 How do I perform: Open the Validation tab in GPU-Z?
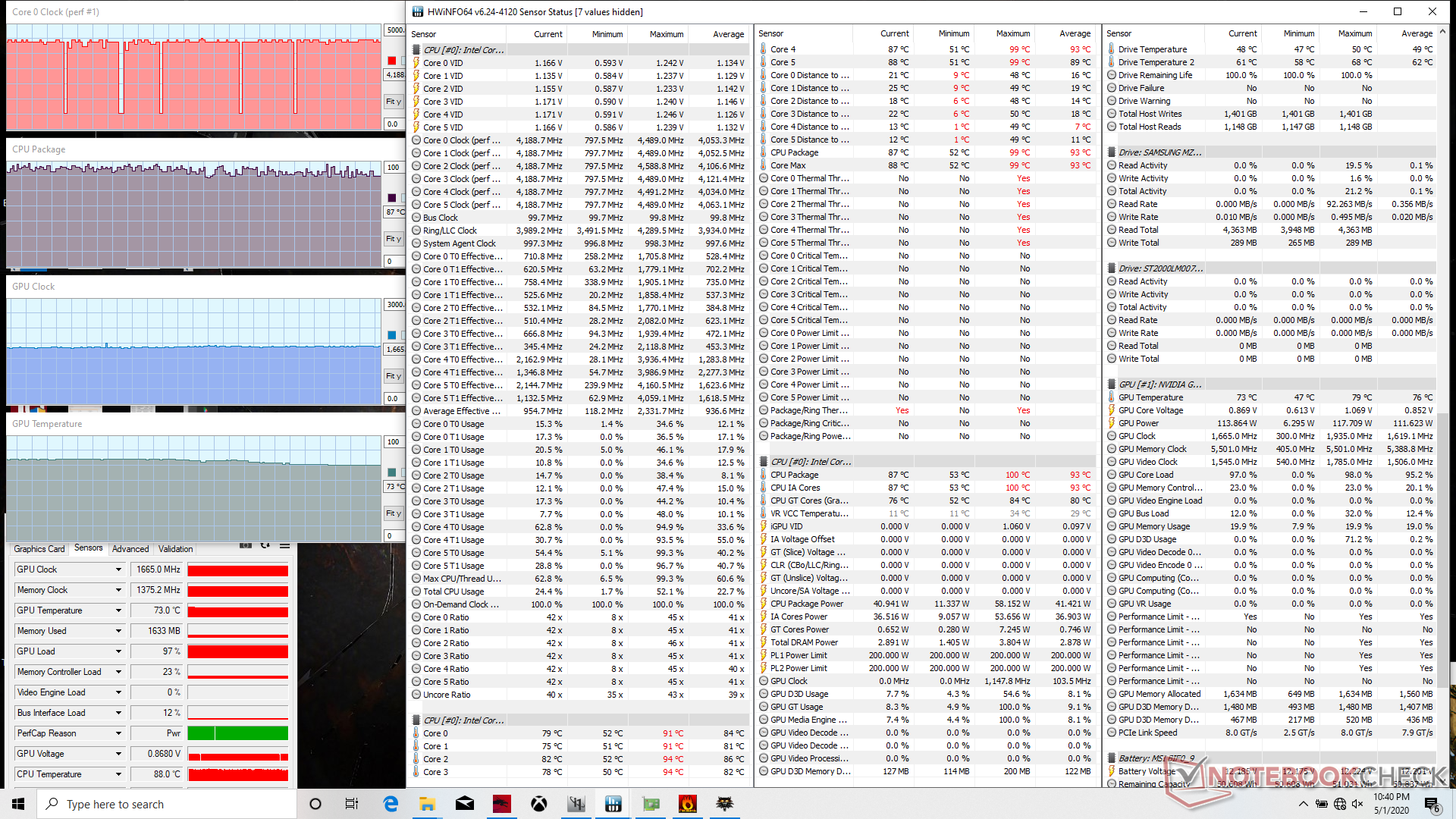(x=175, y=549)
